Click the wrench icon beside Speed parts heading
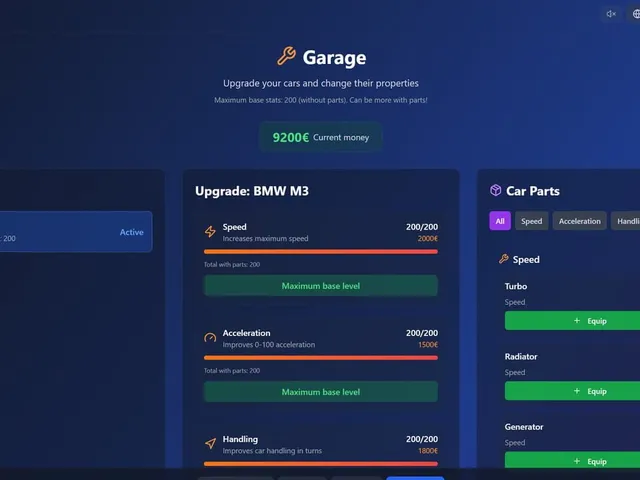Screen dimensions: 640x480 pyautogui.click(x=504, y=259)
